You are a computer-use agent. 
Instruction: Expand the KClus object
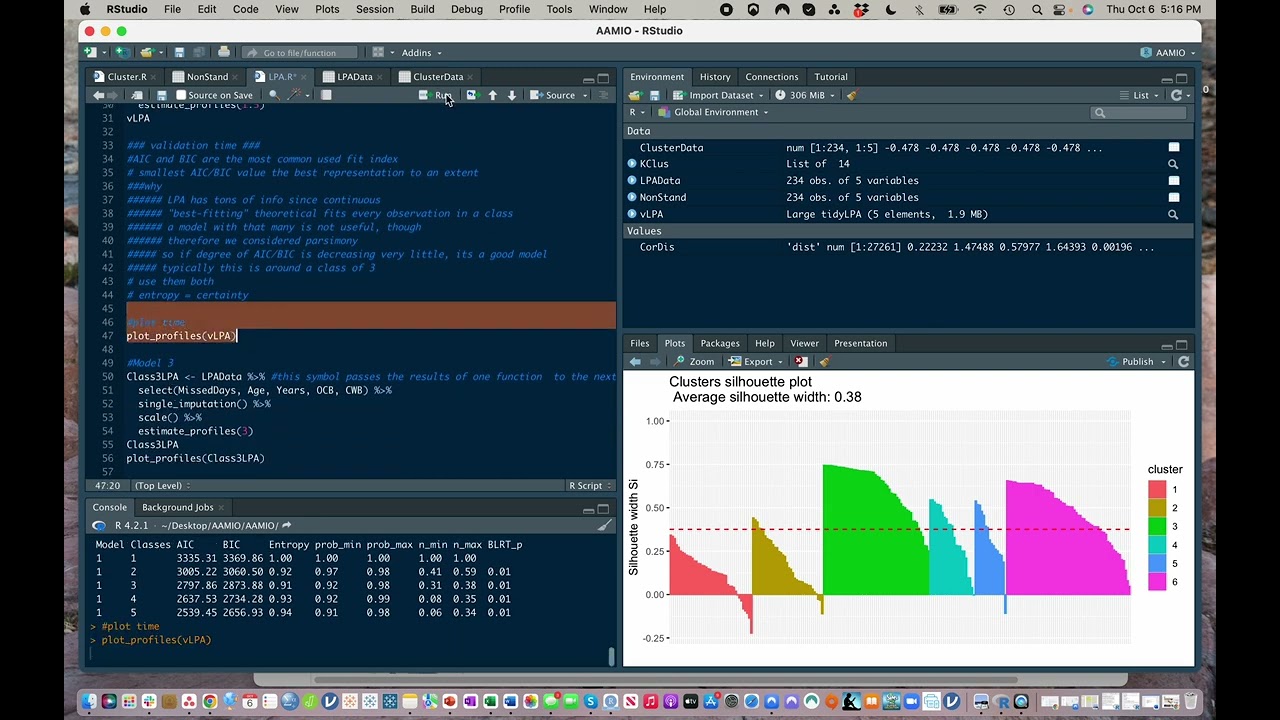point(632,164)
